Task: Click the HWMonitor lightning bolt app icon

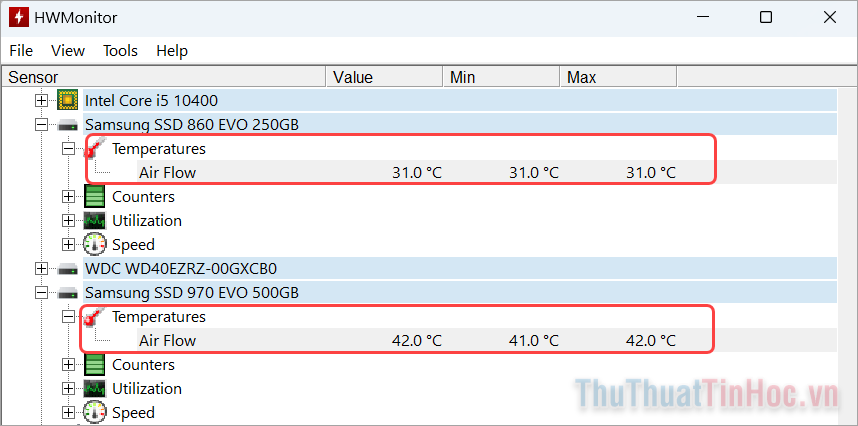Action: coord(18,17)
